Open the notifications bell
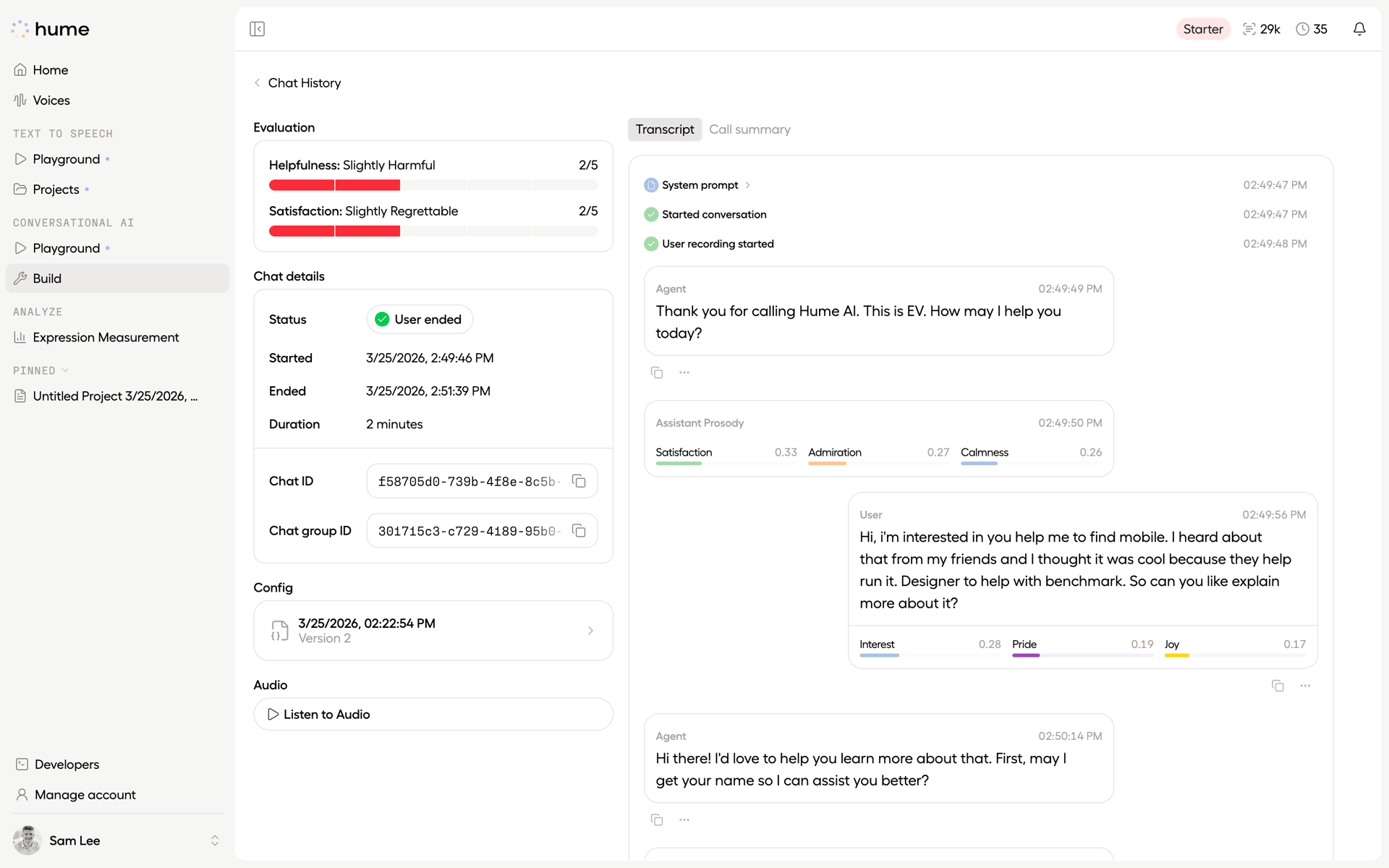The width and height of the screenshot is (1389, 868). tap(1359, 29)
